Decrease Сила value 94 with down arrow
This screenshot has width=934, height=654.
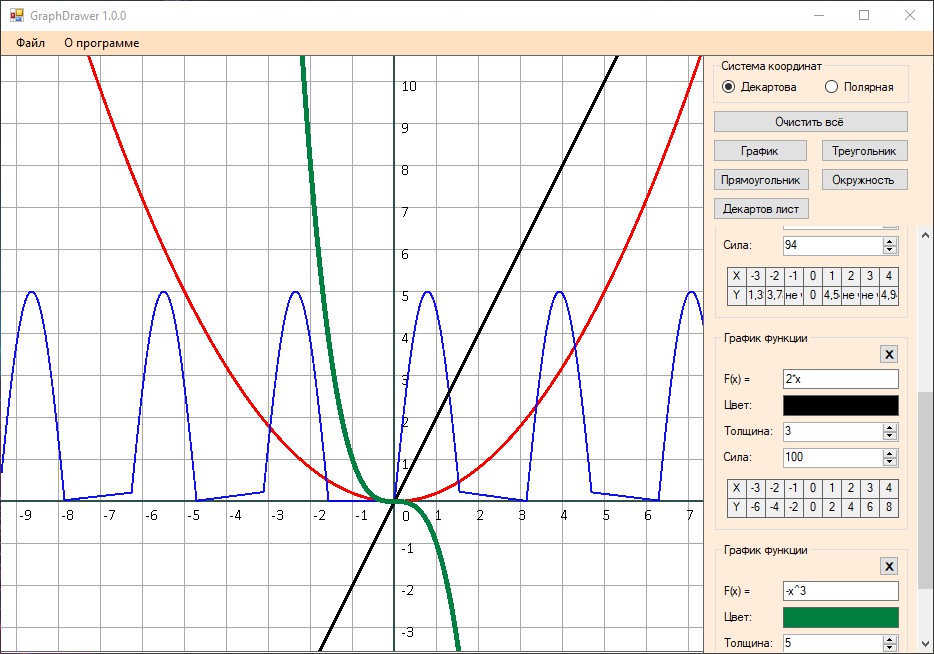coord(890,250)
